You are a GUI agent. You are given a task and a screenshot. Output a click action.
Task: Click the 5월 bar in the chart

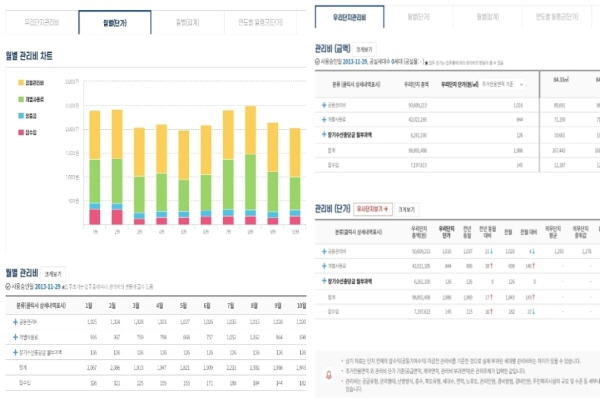coord(184,177)
